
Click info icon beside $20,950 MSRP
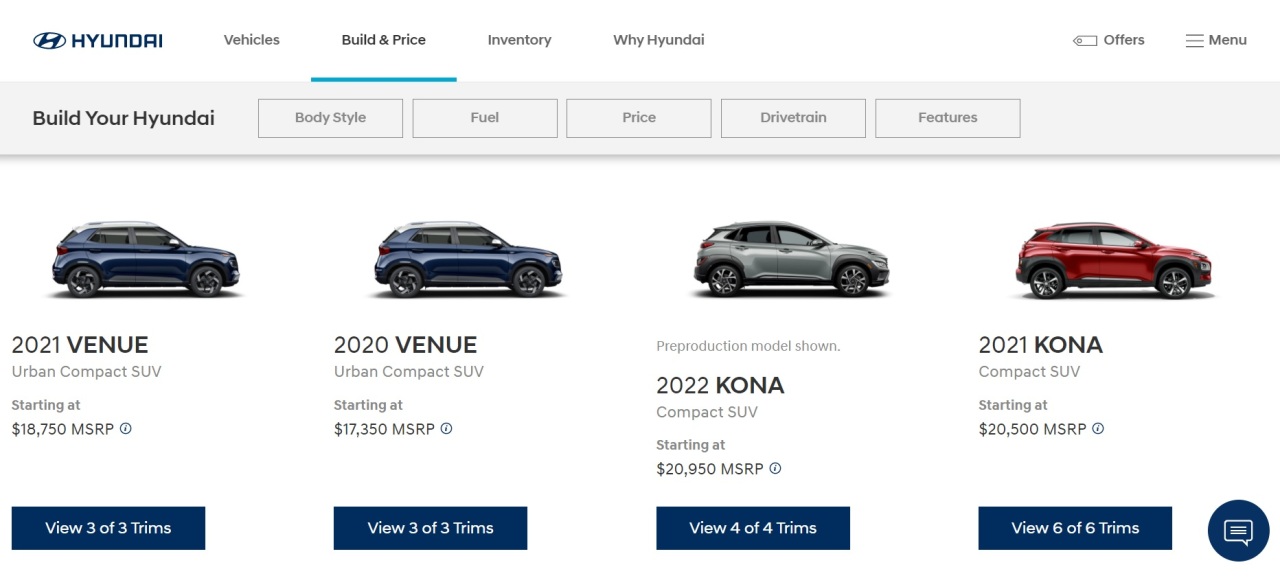click(775, 468)
